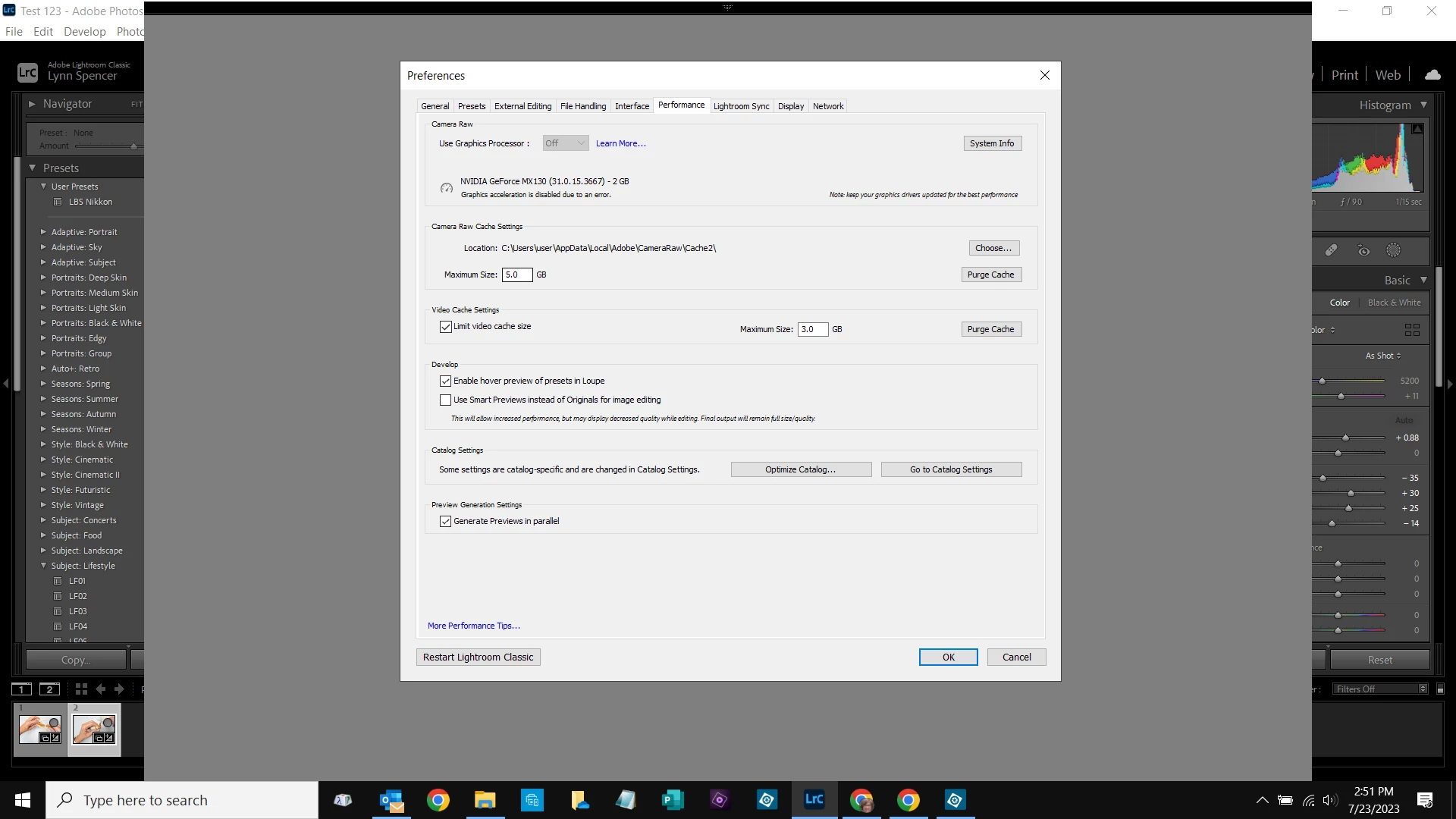Screen dimensions: 1456x819
Task: Switch to grid view in the filmstrip bar
Action: [81, 689]
